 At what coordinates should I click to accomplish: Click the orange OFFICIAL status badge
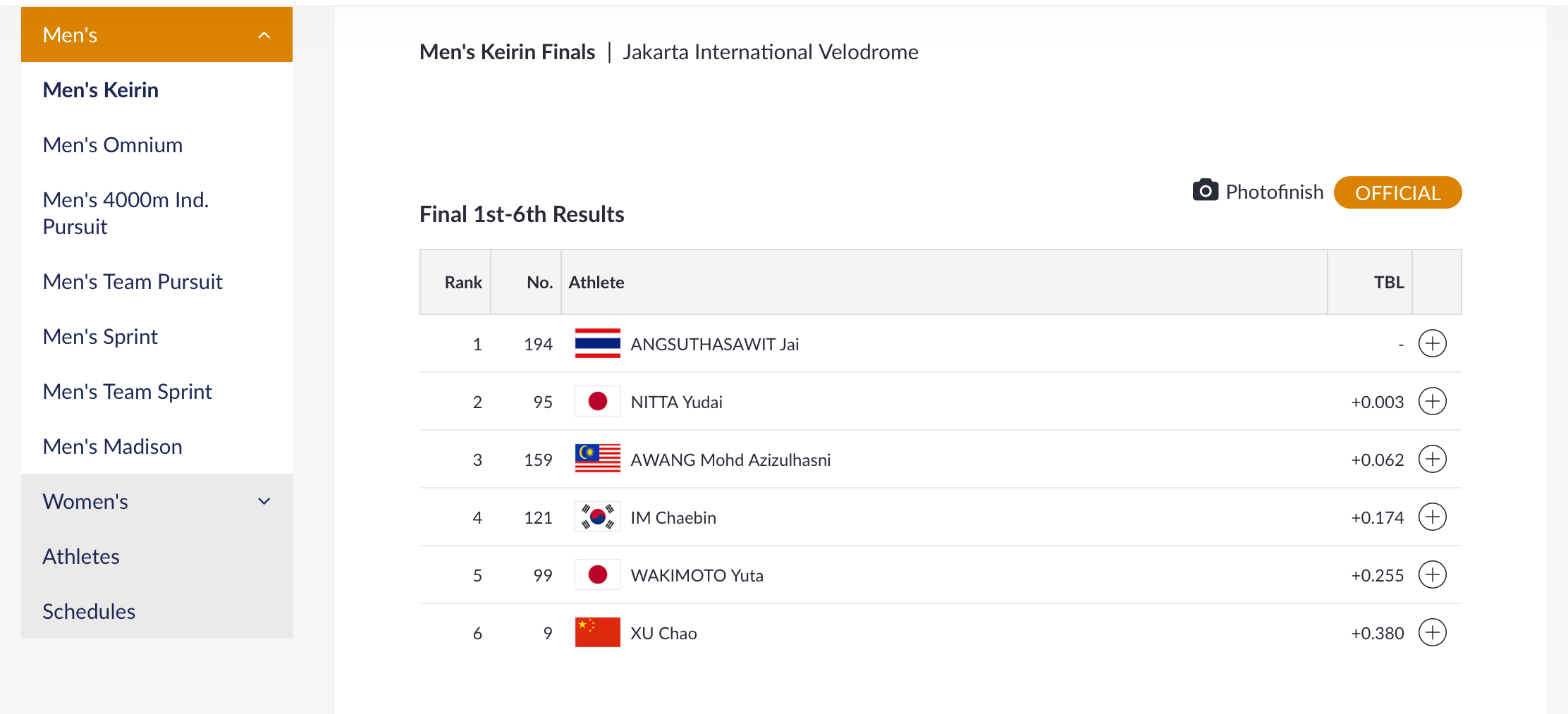pos(1397,192)
